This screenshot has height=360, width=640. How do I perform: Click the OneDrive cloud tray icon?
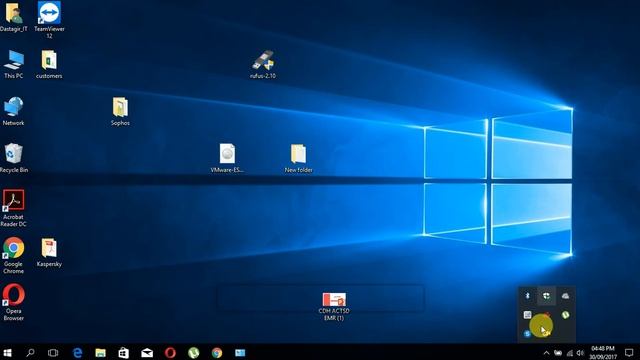[x=565, y=296]
